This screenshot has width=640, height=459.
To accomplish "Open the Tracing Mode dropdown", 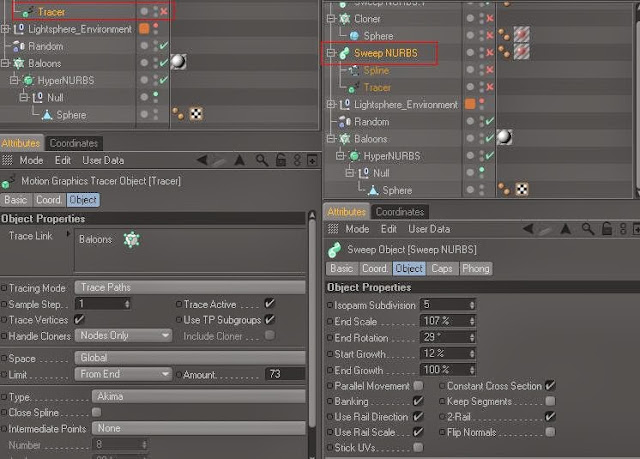I will 190,288.
